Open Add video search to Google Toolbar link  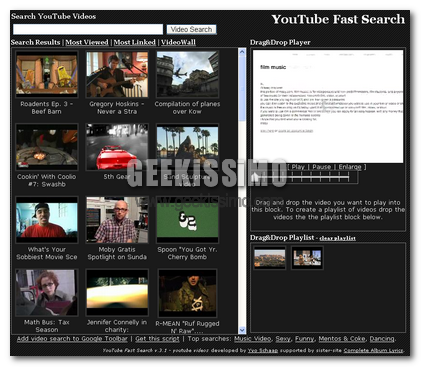click(x=72, y=339)
